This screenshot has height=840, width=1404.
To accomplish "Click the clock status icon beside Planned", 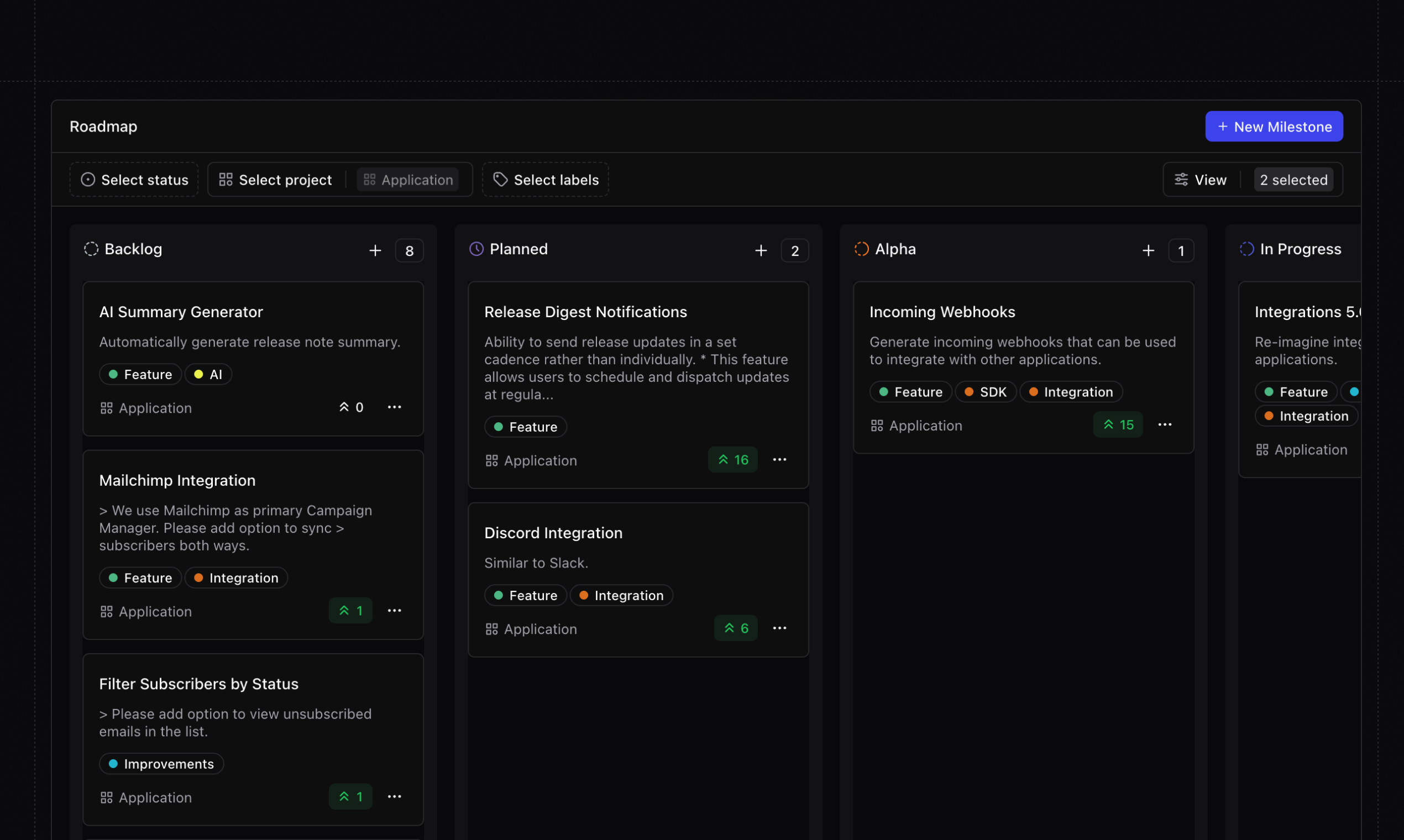I will (476, 249).
